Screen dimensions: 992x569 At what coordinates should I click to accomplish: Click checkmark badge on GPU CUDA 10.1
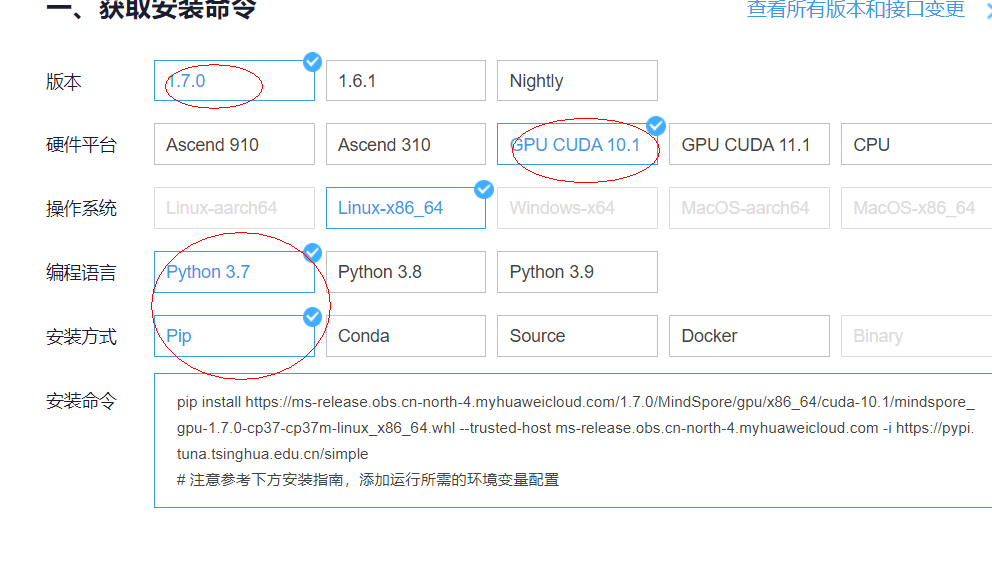click(656, 125)
